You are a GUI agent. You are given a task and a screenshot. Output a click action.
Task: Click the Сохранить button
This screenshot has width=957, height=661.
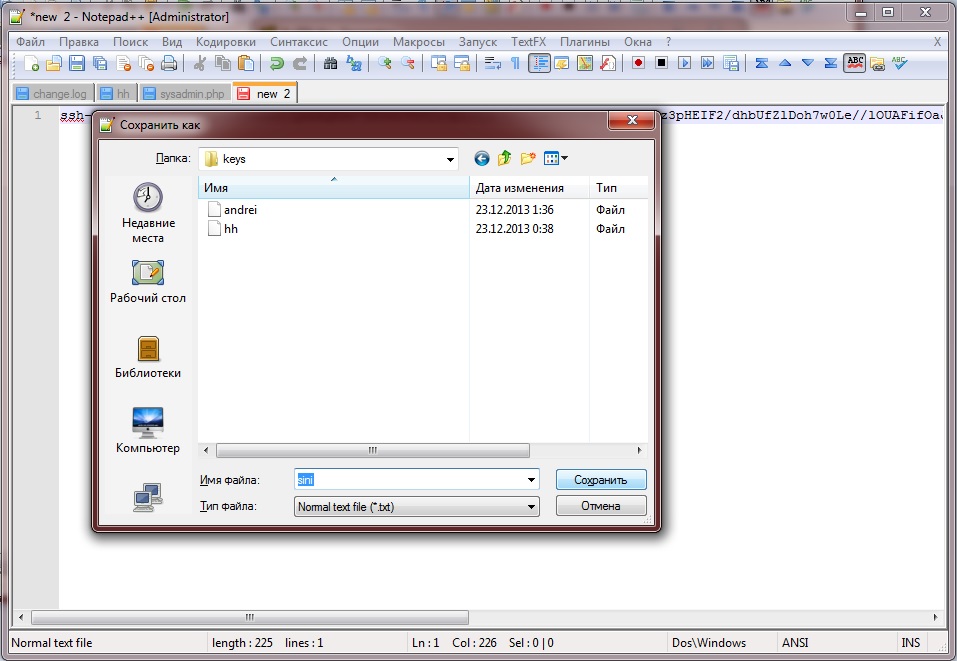click(601, 480)
